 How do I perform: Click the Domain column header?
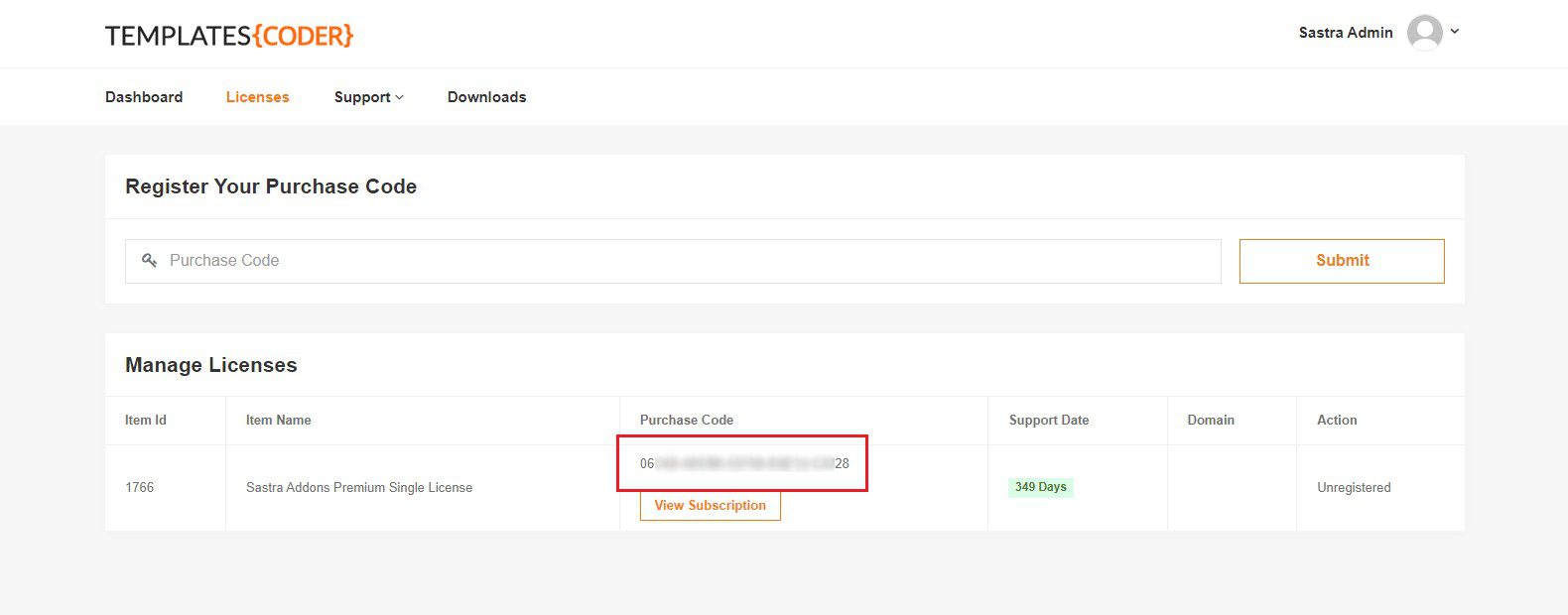coord(1211,421)
